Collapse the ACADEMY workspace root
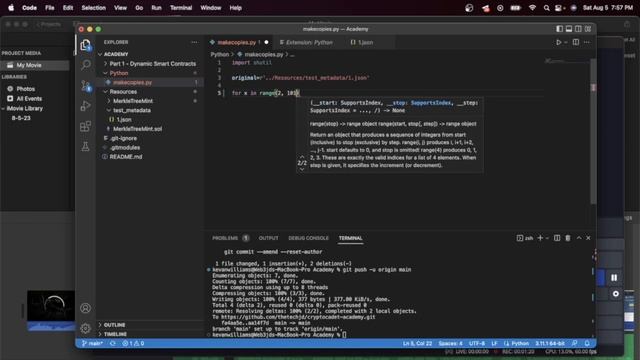Screen dimensions: 640x360 click(x=116, y=54)
